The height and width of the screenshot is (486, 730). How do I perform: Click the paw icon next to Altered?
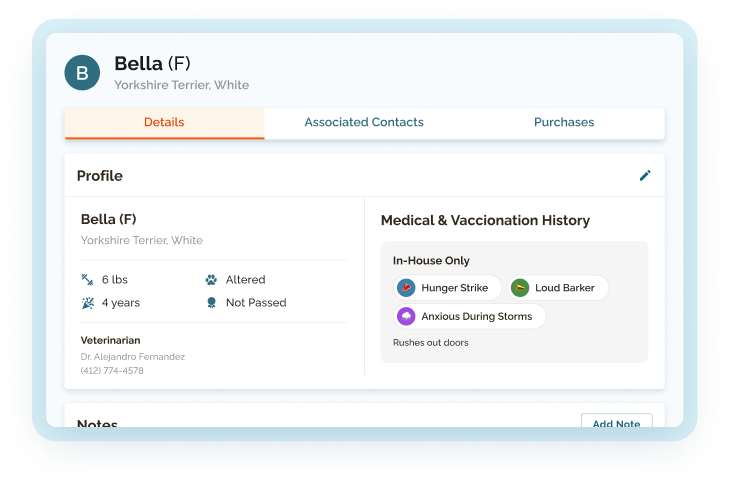click(211, 280)
